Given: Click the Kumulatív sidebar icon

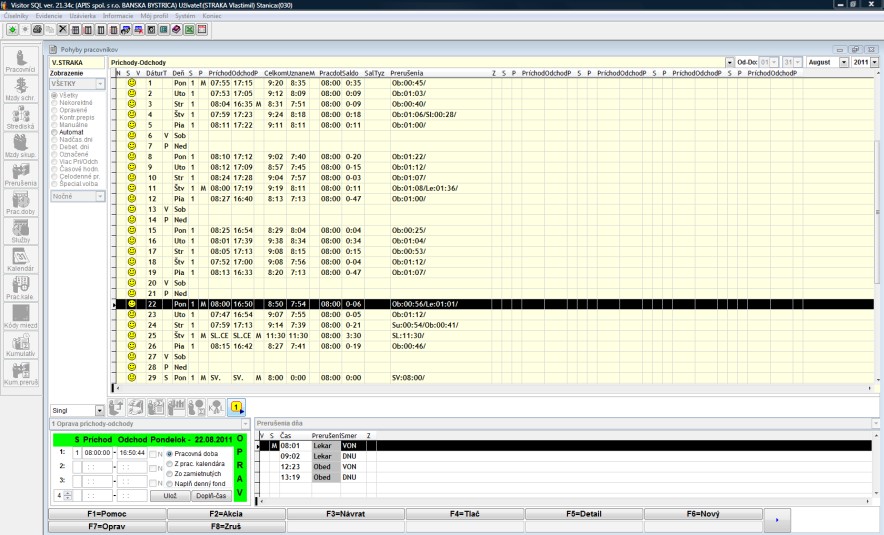Looking at the screenshot, I should click(x=20, y=345).
